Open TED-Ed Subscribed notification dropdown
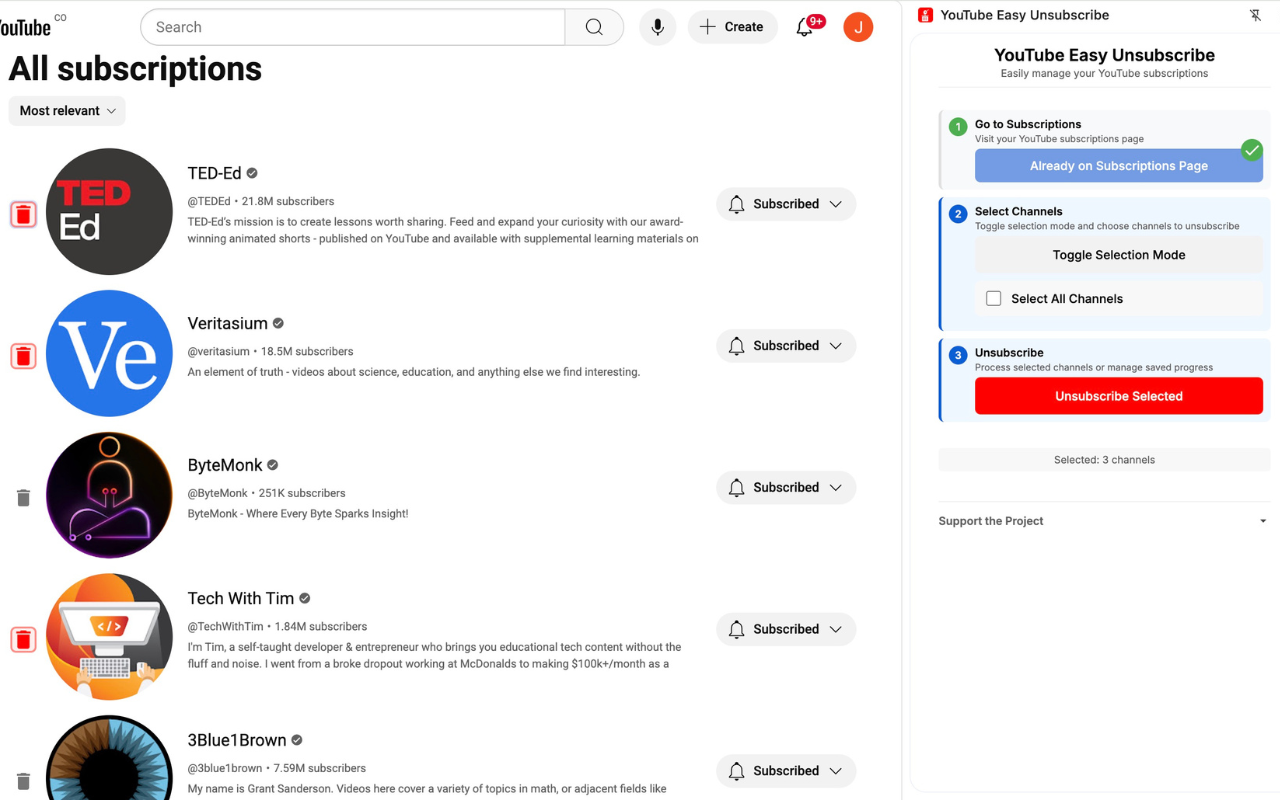This screenshot has width=1280, height=800. tap(786, 204)
